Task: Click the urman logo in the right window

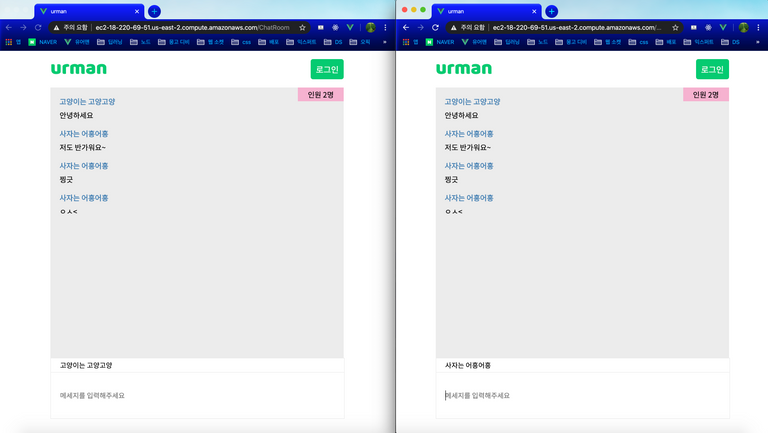Action: [464, 69]
